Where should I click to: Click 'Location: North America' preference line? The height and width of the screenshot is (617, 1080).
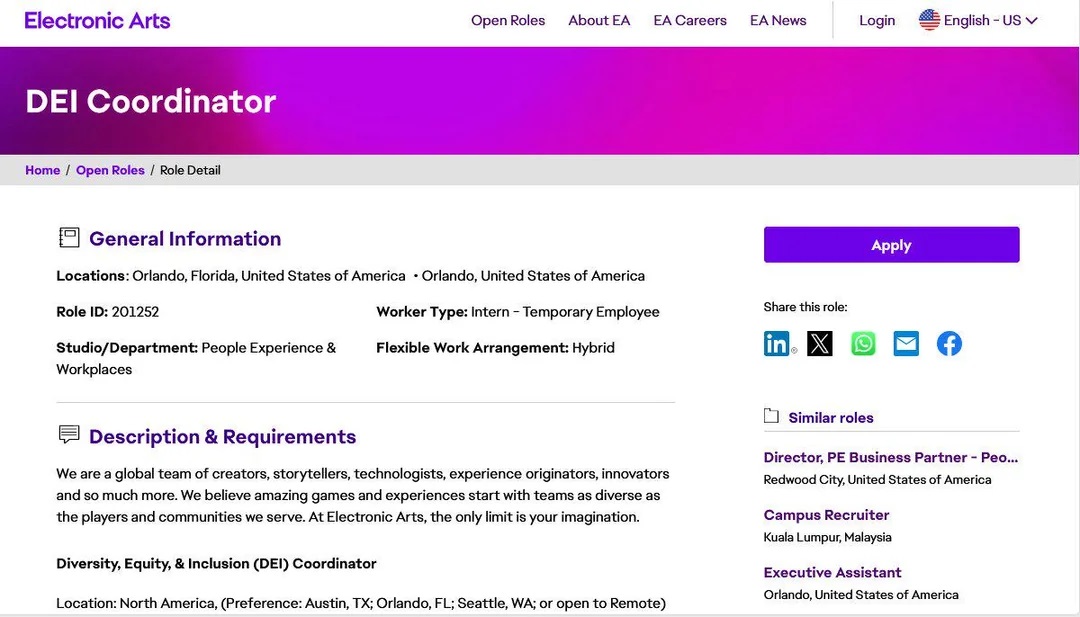(x=361, y=603)
